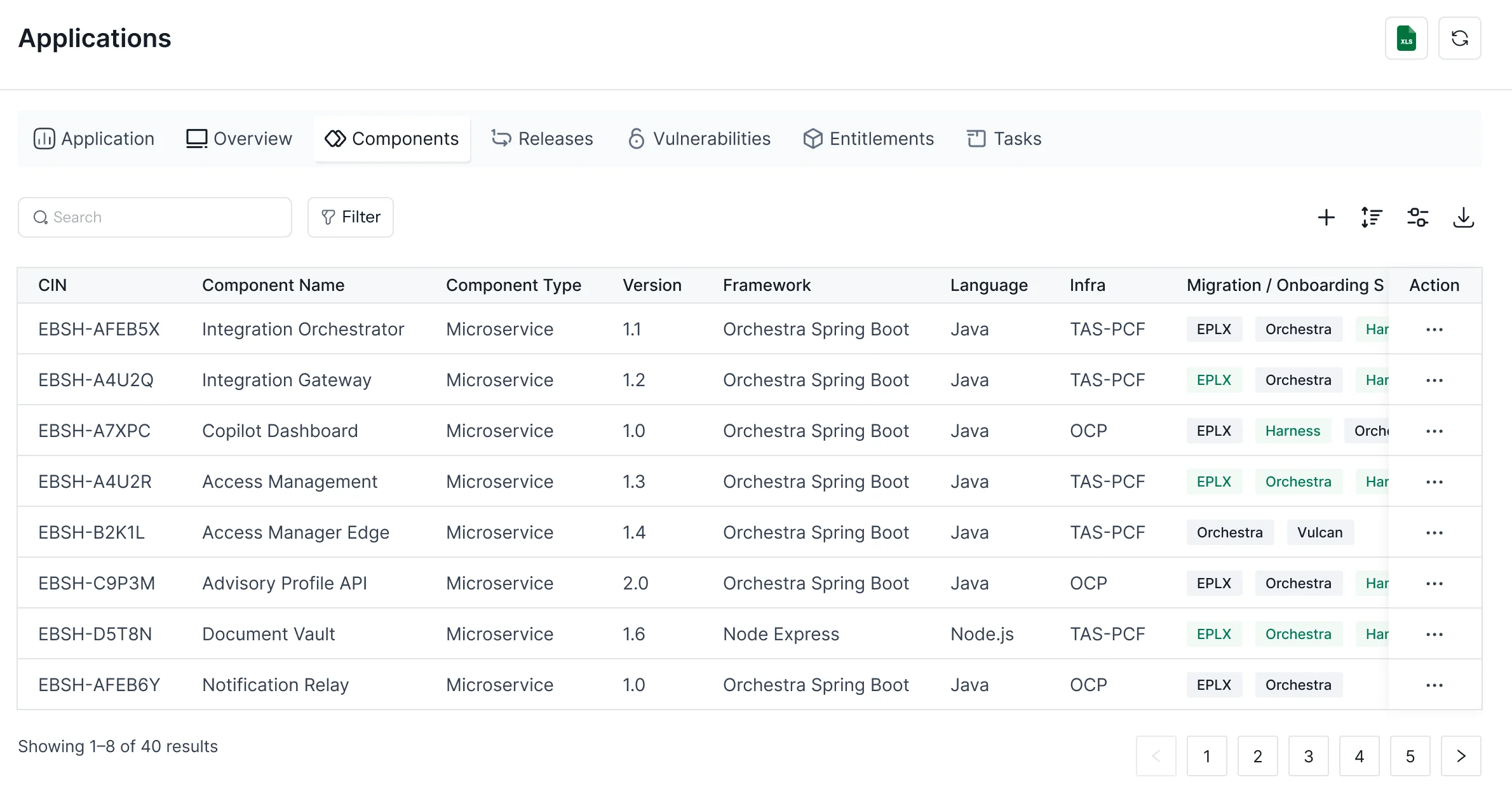
Task: Click inside the Search input field
Action: click(x=155, y=217)
